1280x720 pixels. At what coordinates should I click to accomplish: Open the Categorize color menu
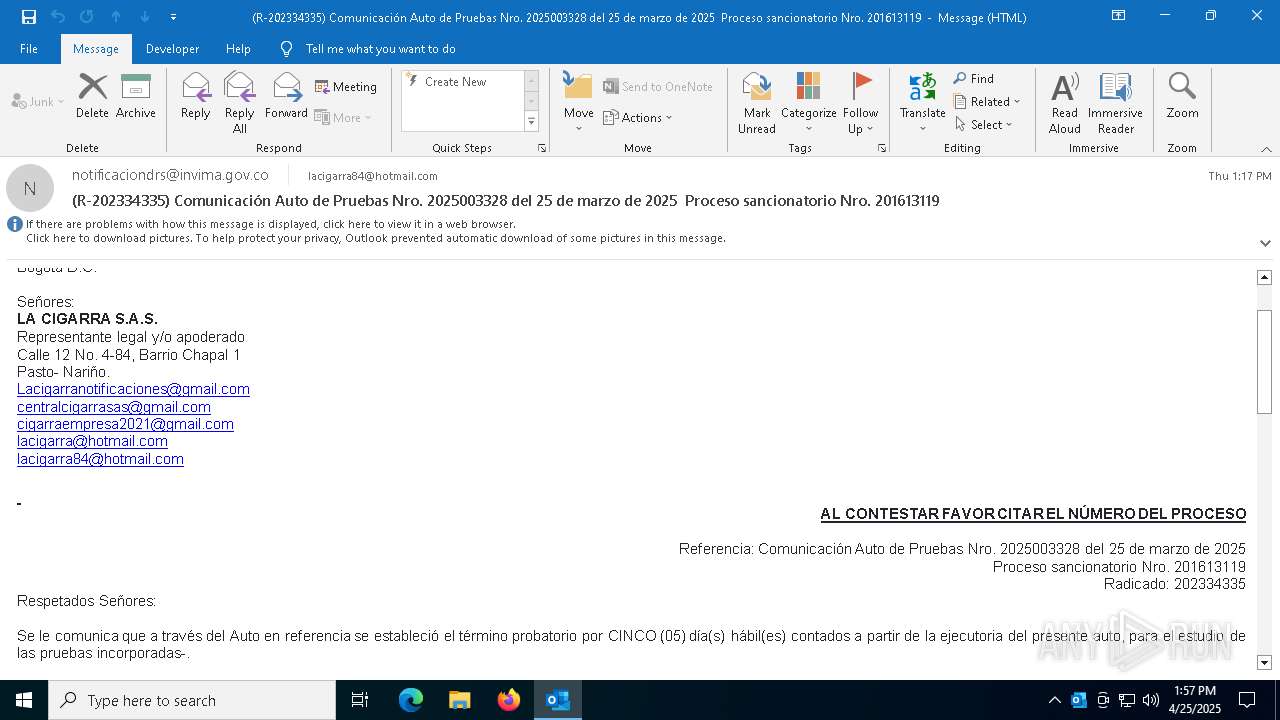(x=808, y=102)
